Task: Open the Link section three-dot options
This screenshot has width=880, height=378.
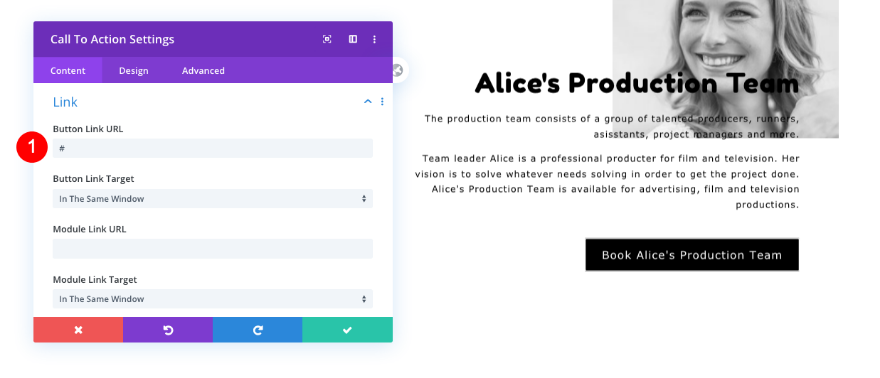Action: (382, 102)
